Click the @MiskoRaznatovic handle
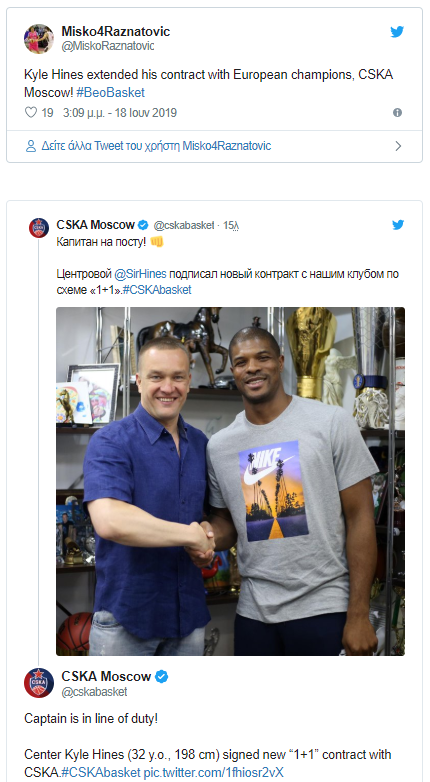 (108, 46)
